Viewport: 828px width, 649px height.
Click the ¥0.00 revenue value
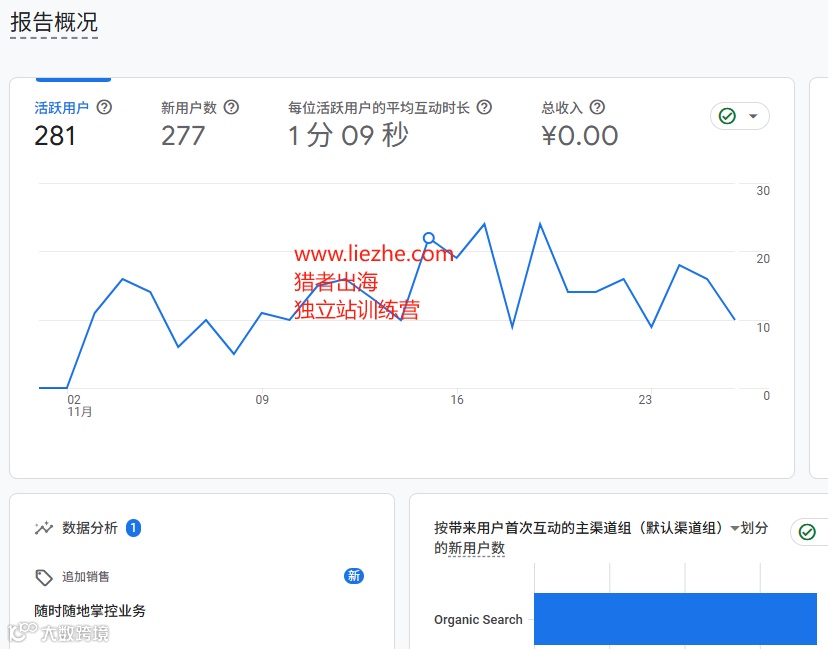580,136
